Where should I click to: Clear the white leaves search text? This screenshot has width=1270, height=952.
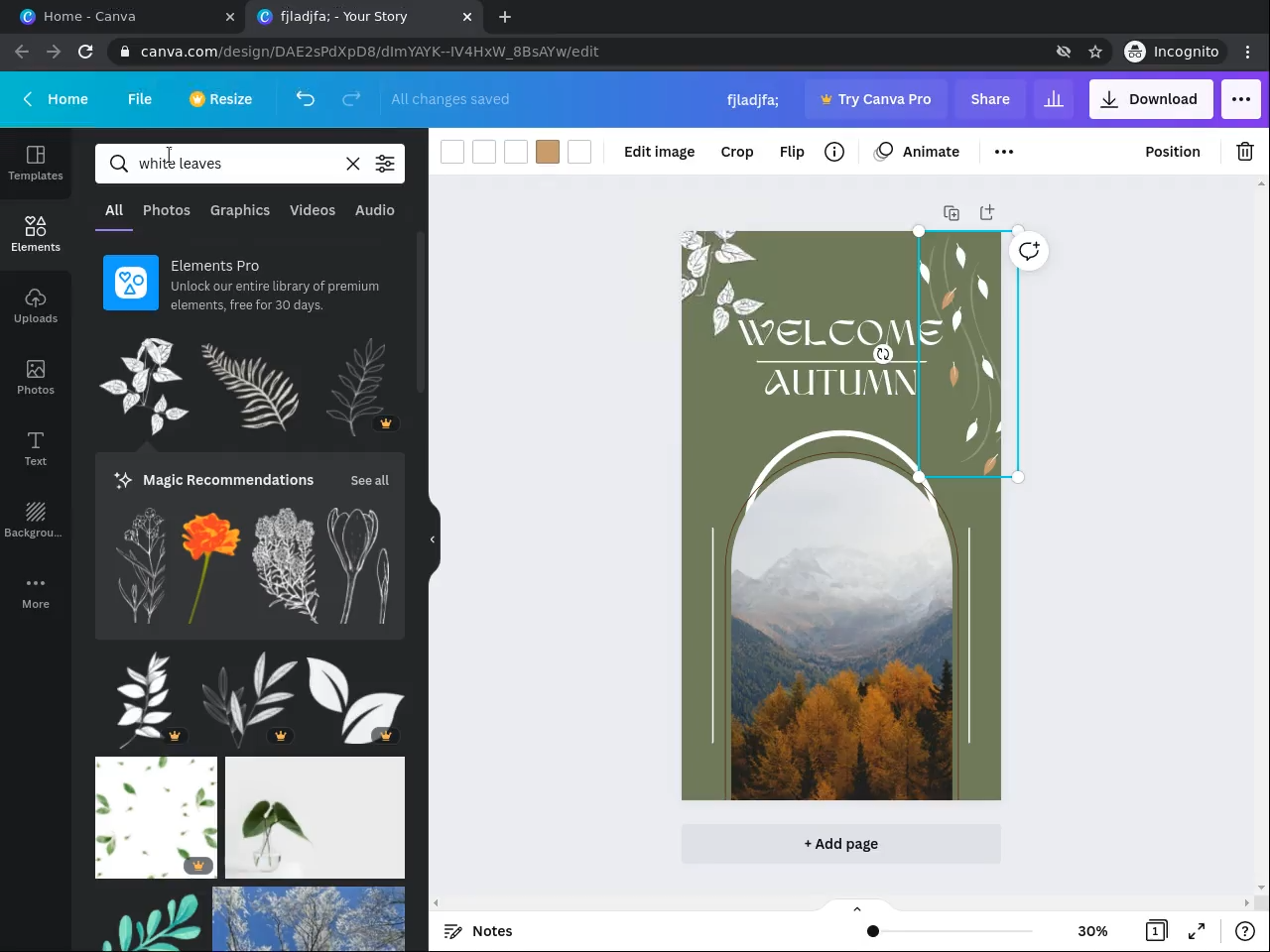tap(352, 164)
